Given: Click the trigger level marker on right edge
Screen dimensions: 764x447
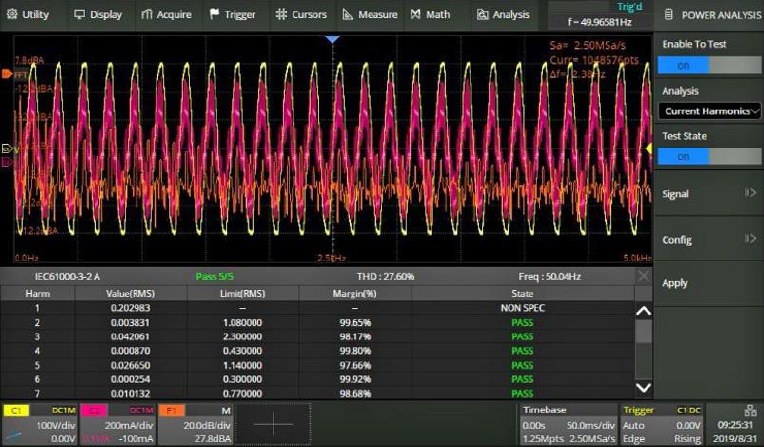Looking at the screenshot, I should [x=649, y=149].
